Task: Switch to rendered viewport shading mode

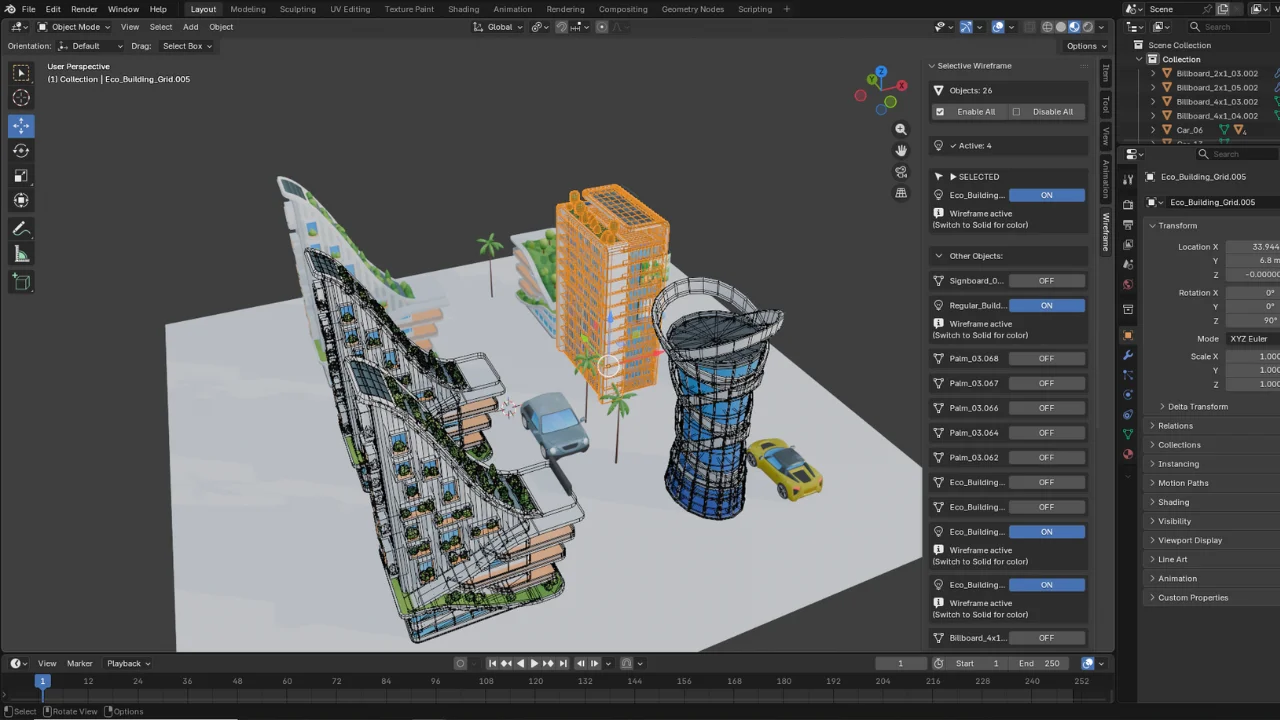Action: tap(1087, 27)
